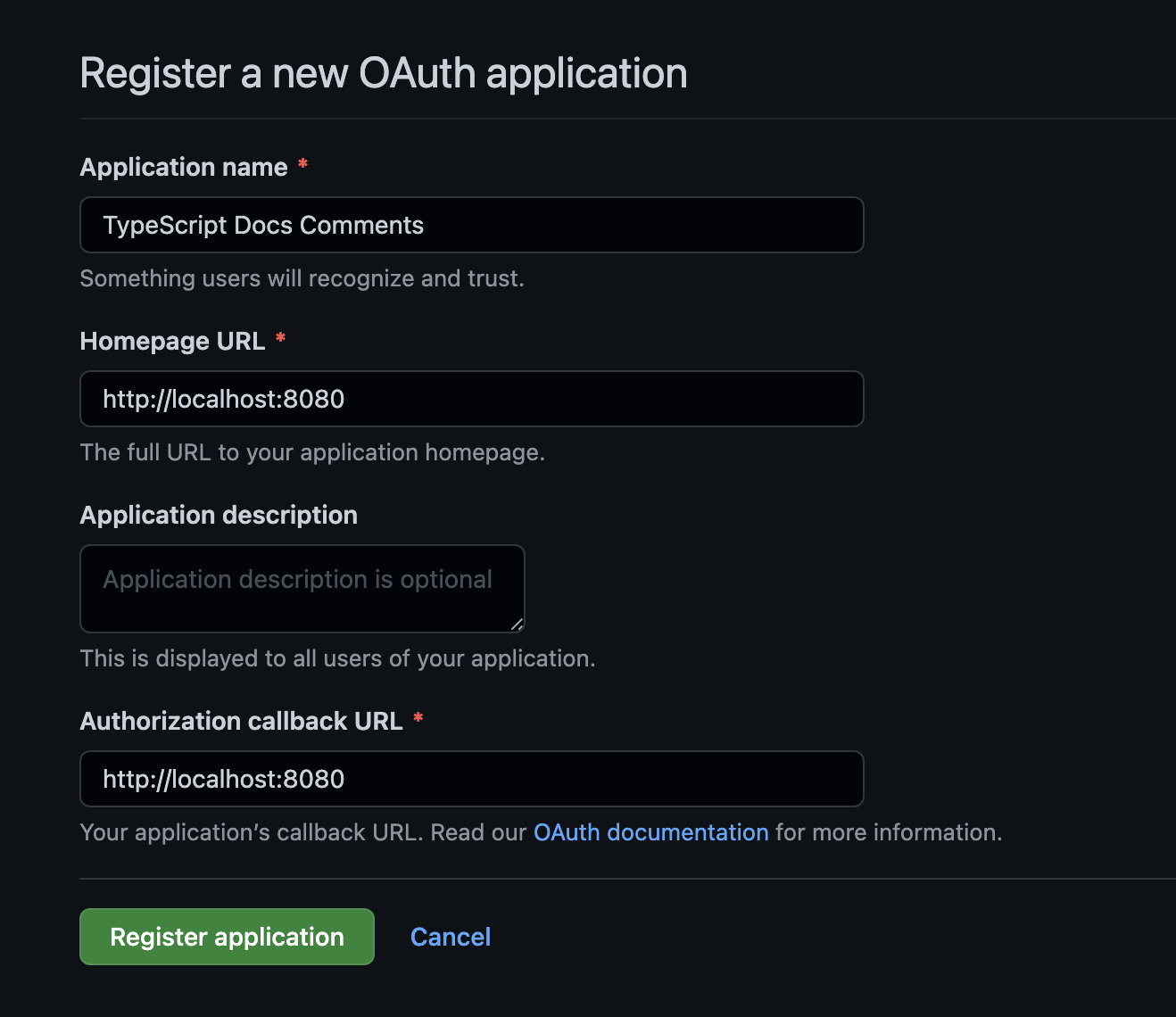Image resolution: width=1176 pixels, height=1017 pixels.
Task: Click the "Application description" label
Action: click(x=219, y=515)
